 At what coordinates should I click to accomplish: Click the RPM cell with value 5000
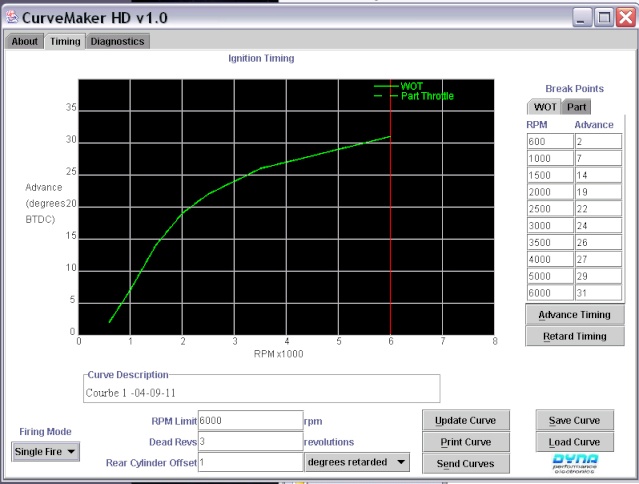click(550, 276)
